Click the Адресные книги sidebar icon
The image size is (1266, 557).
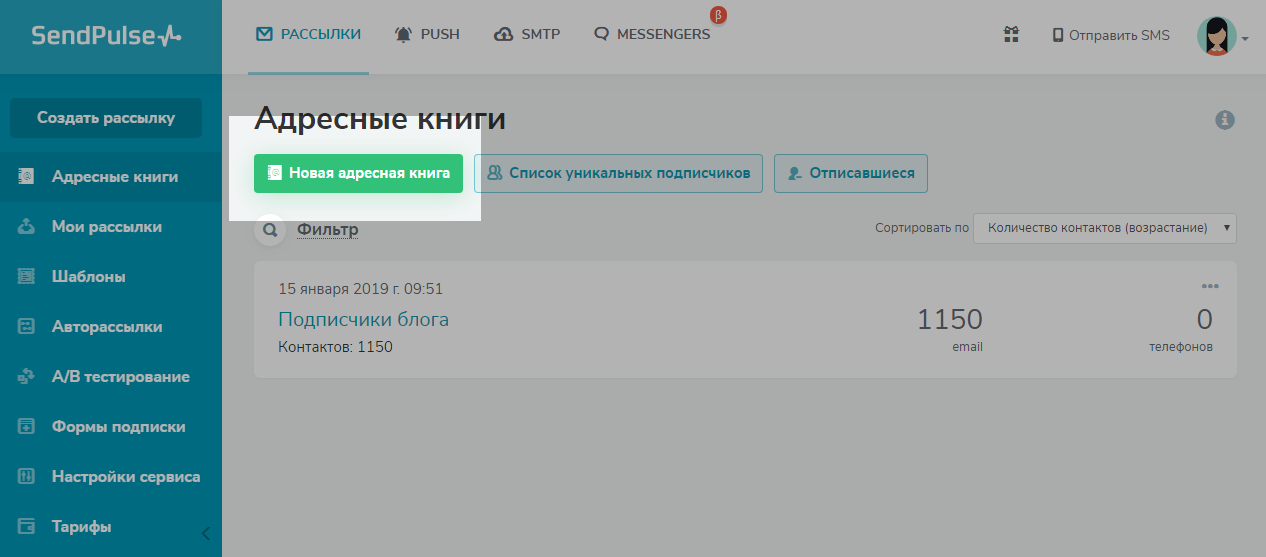(x=27, y=177)
